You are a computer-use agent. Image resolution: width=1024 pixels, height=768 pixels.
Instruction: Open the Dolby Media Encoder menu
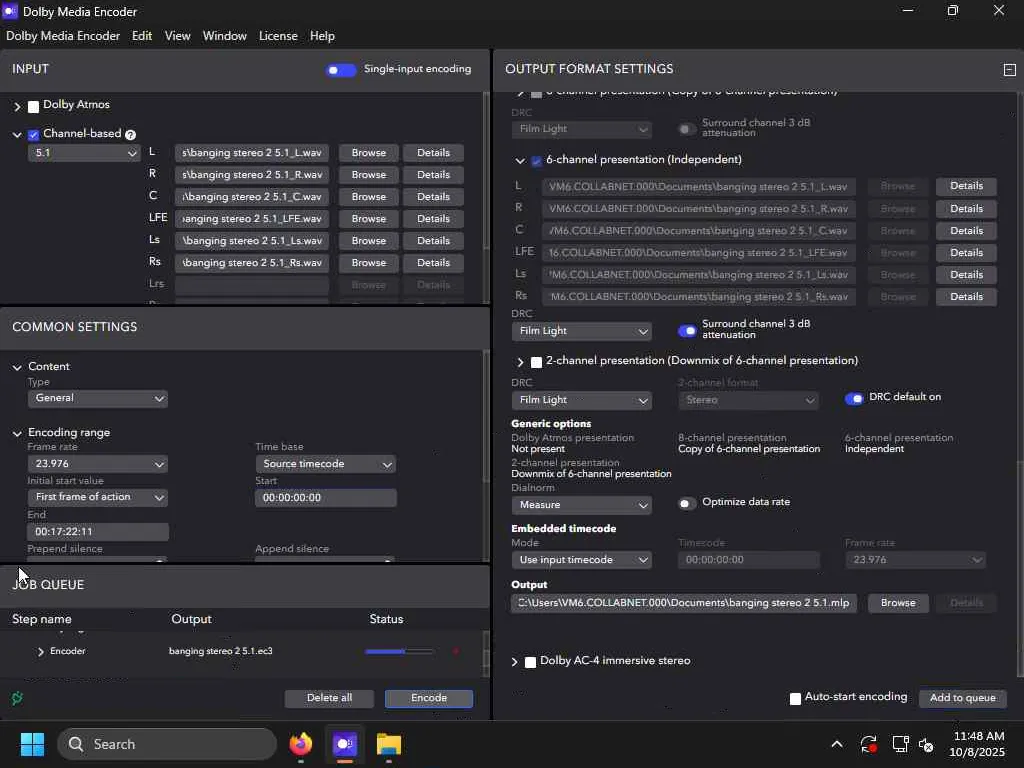(63, 36)
